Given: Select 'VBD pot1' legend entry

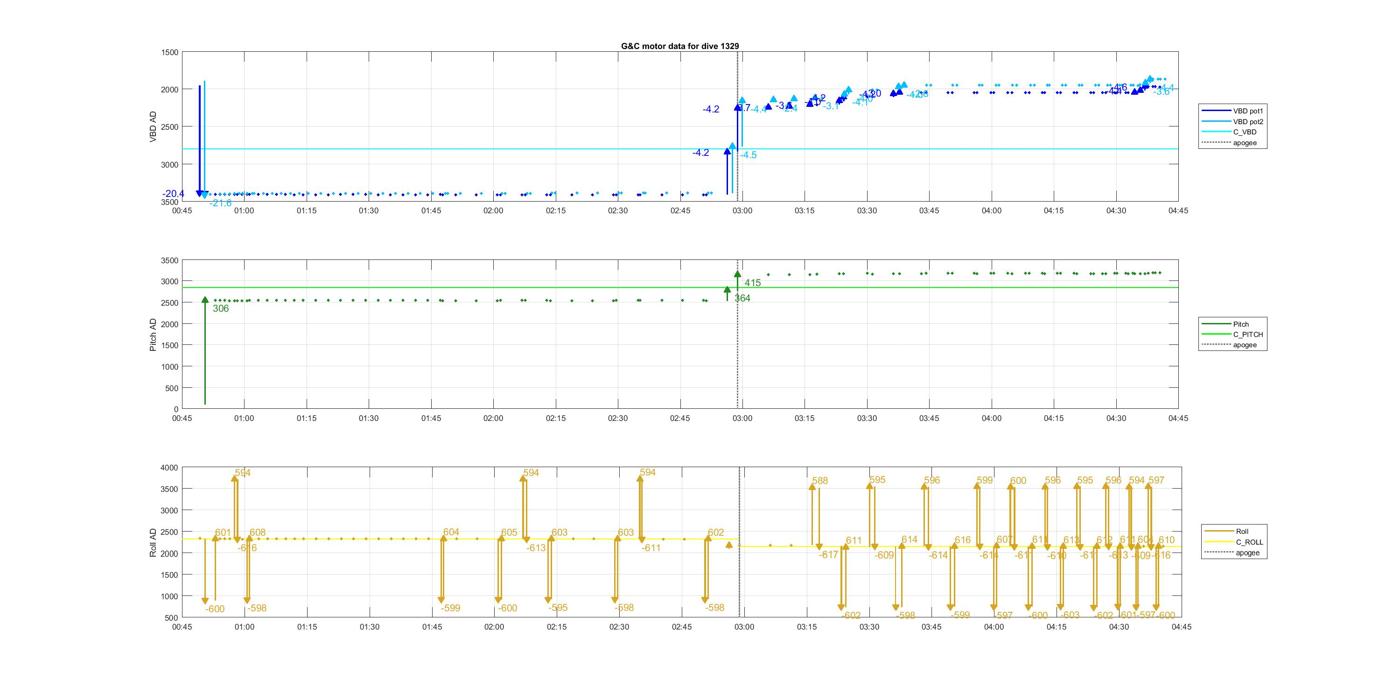Looking at the screenshot, I should pyautogui.click(x=1249, y=110).
